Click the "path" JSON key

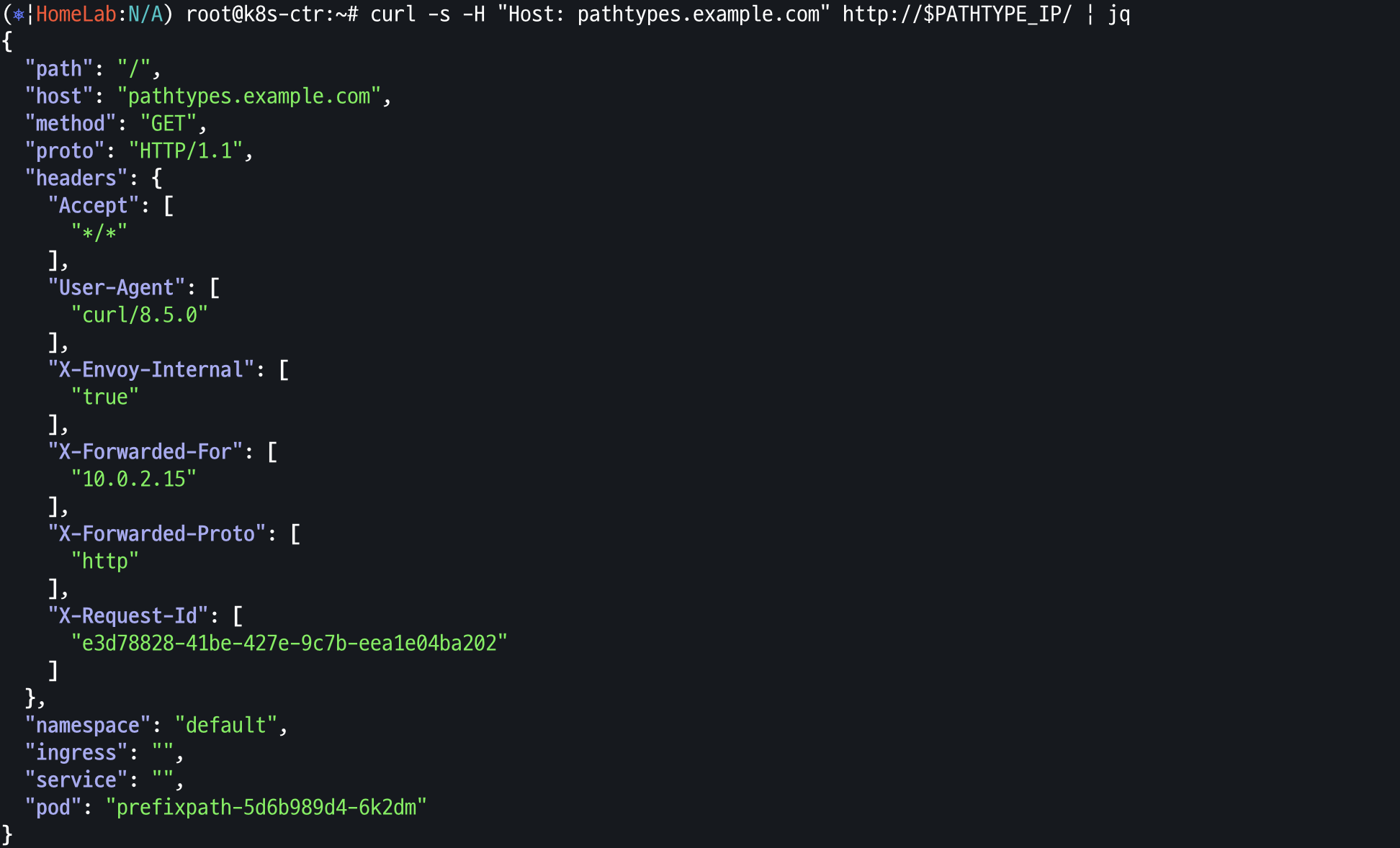tap(59, 69)
